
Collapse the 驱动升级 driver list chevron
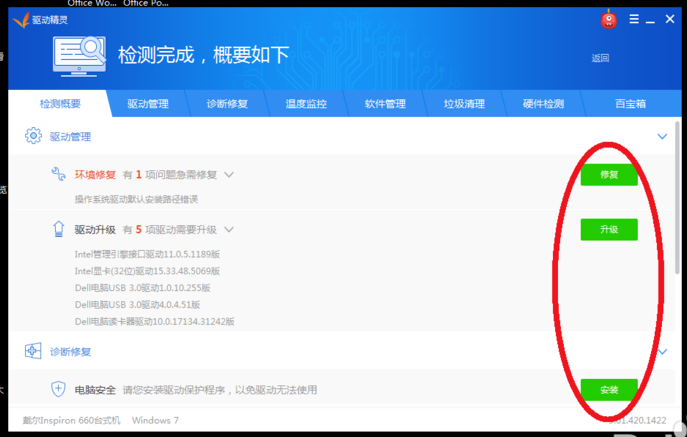229,229
